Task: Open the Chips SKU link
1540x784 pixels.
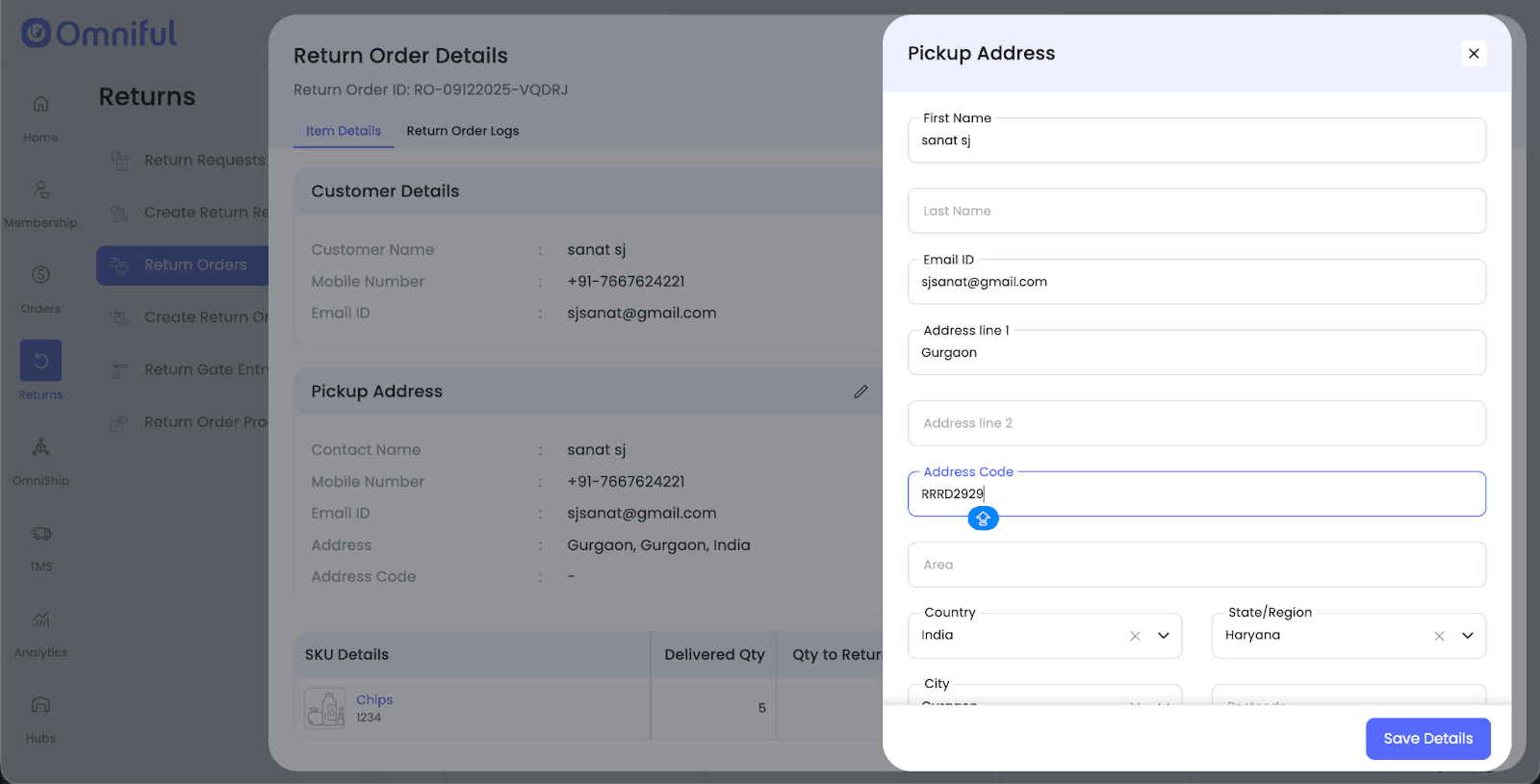Action: pyautogui.click(x=374, y=699)
